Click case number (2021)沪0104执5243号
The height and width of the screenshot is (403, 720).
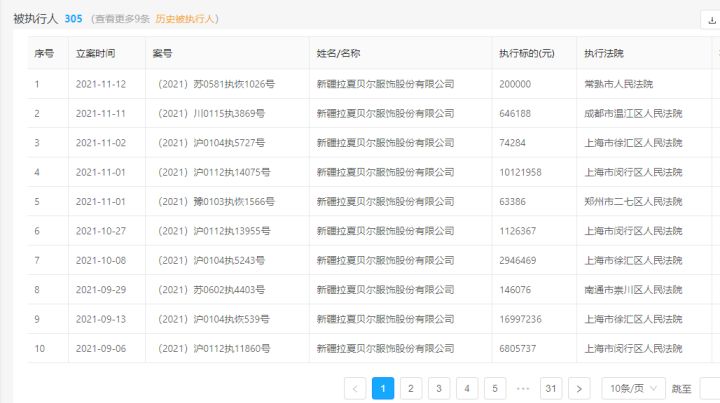tap(211, 260)
